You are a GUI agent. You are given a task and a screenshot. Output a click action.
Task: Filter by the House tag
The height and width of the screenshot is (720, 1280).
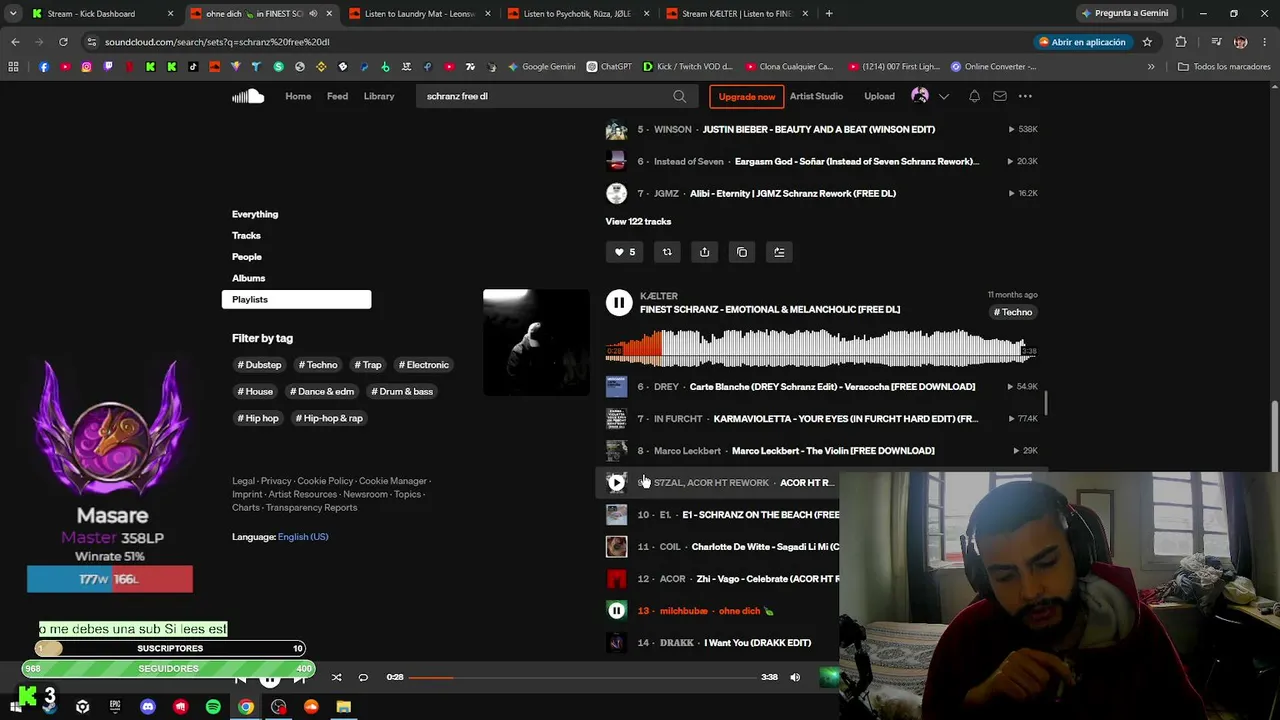tap(255, 391)
